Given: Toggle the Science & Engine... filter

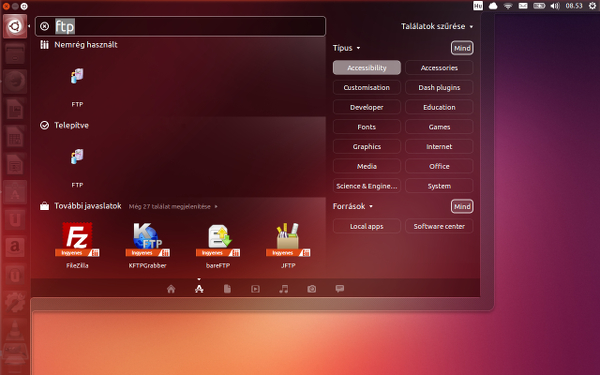Looking at the screenshot, I should pyautogui.click(x=367, y=186).
